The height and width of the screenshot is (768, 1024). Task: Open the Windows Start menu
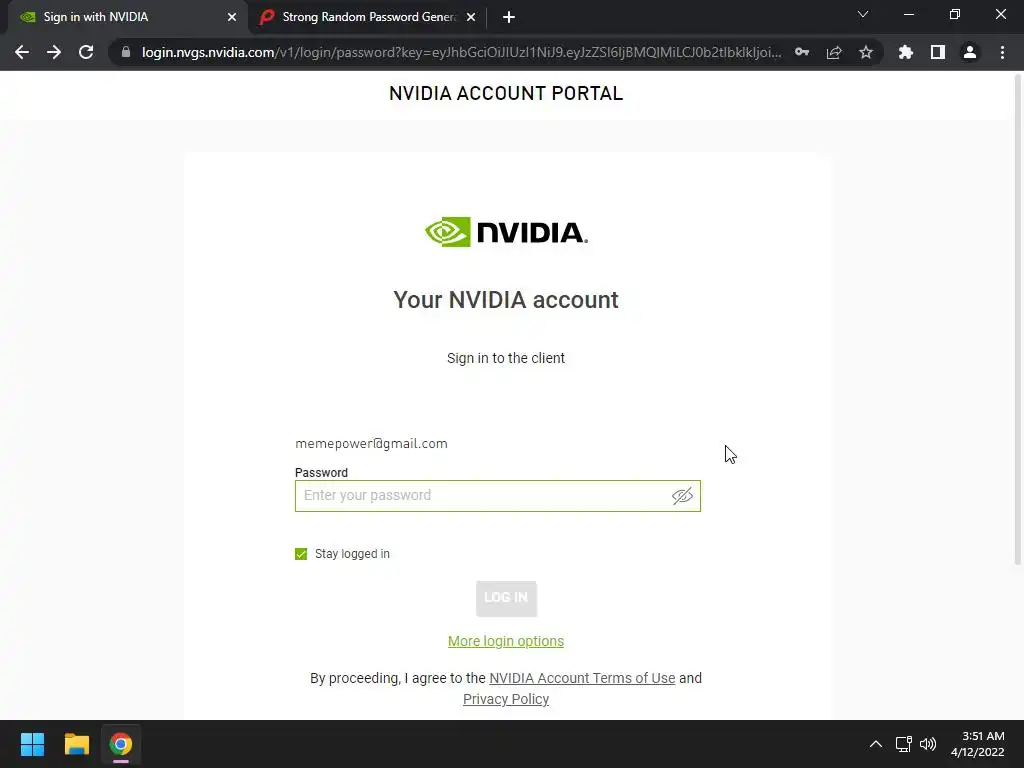[32, 744]
